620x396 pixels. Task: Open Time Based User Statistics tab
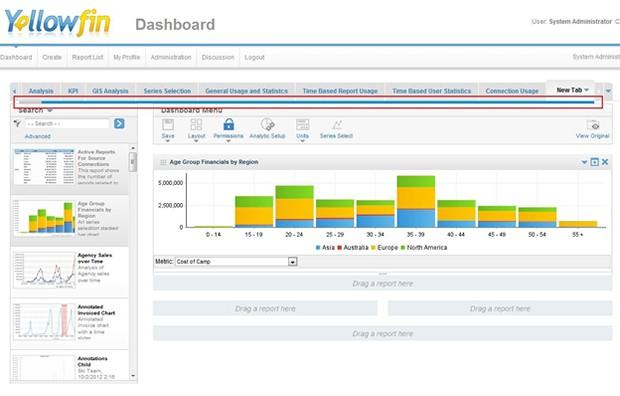(431, 91)
